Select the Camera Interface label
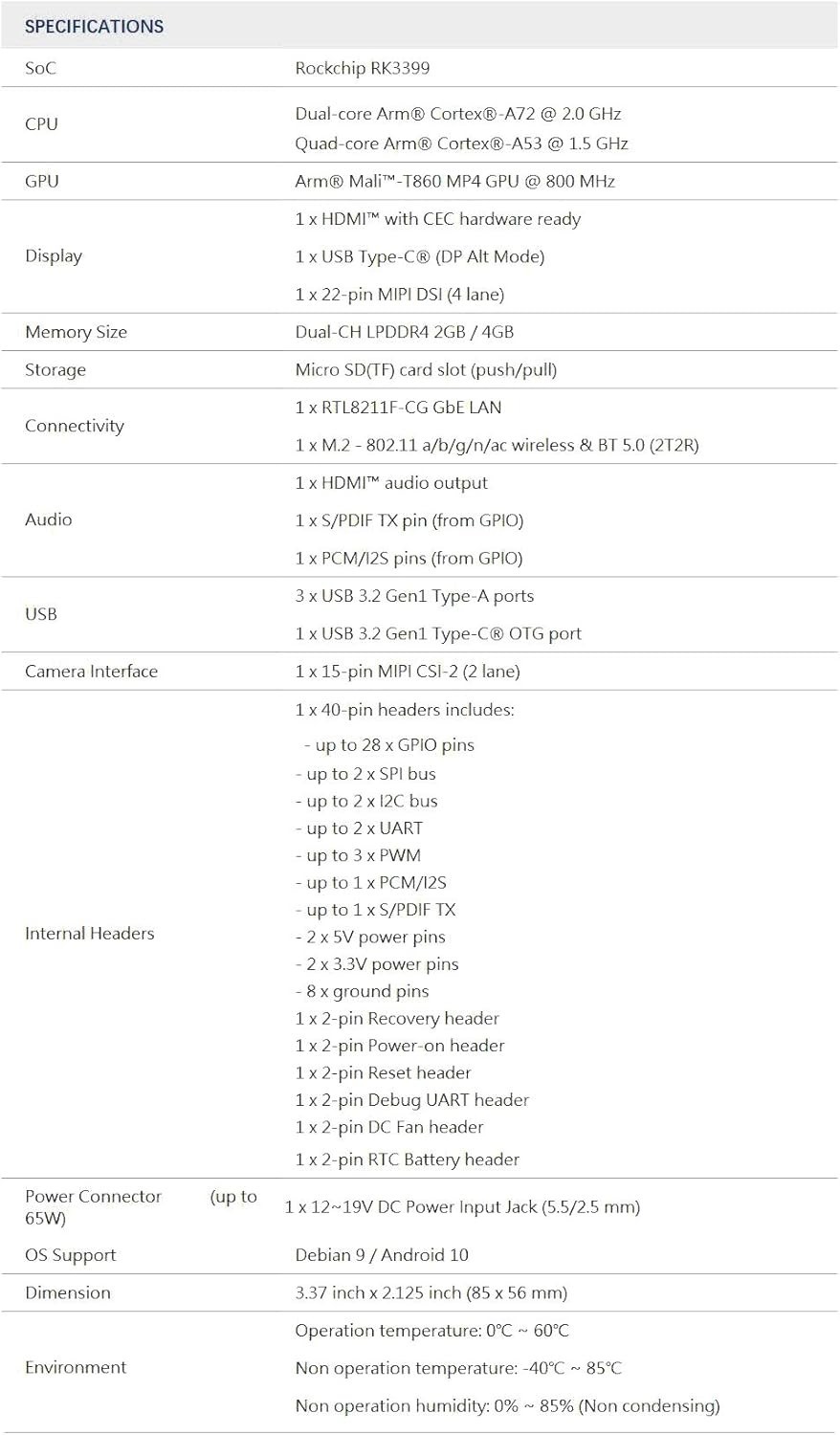This screenshot has height=1435, width=840. tap(91, 672)
